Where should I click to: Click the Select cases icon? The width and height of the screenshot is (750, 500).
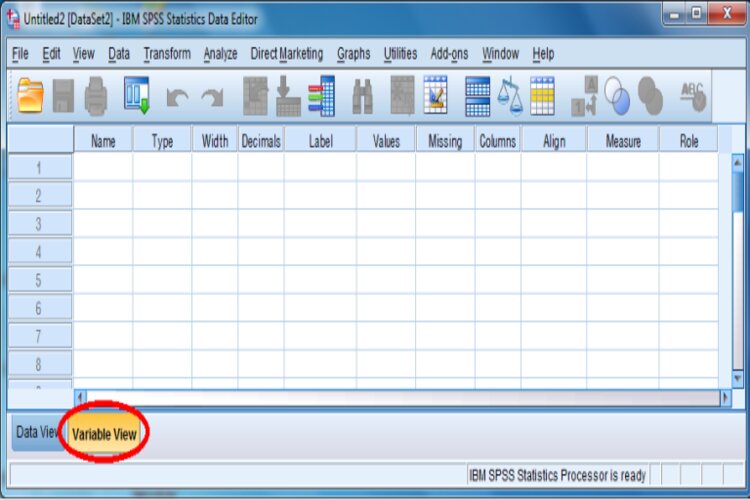542,96
